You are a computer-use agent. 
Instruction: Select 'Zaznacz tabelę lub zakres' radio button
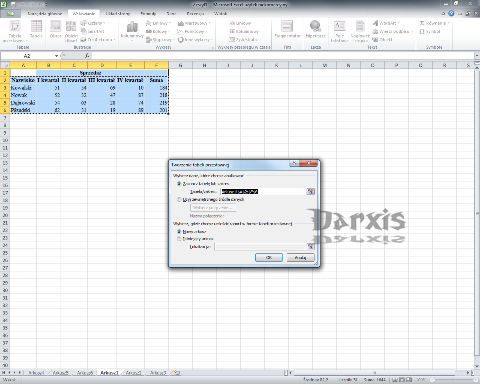pyautogui.click(x=179, y=184)
